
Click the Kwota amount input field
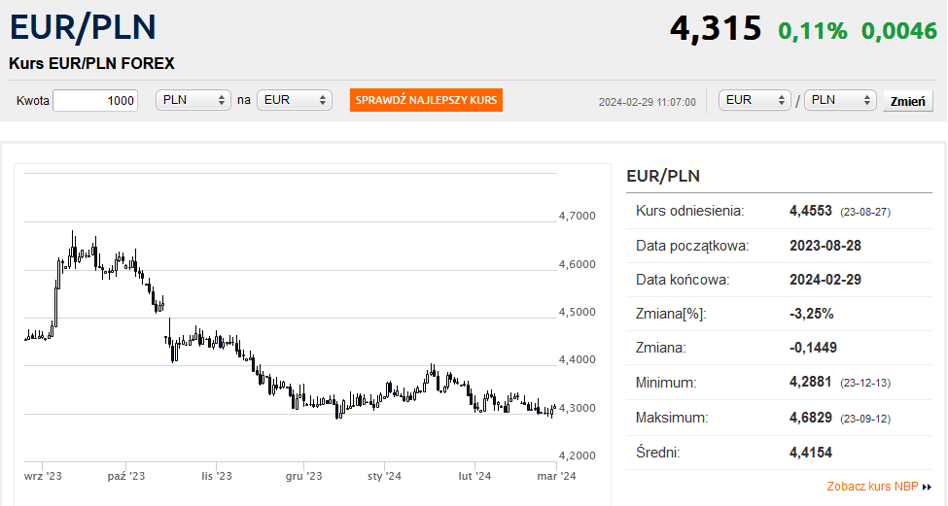95,100
